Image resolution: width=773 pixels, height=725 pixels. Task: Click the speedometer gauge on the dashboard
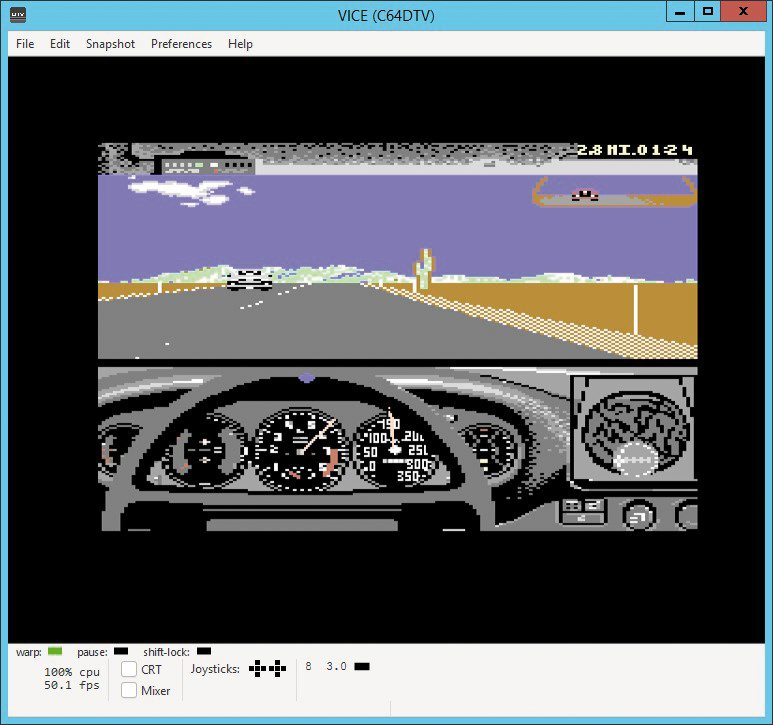click(394, 450)
